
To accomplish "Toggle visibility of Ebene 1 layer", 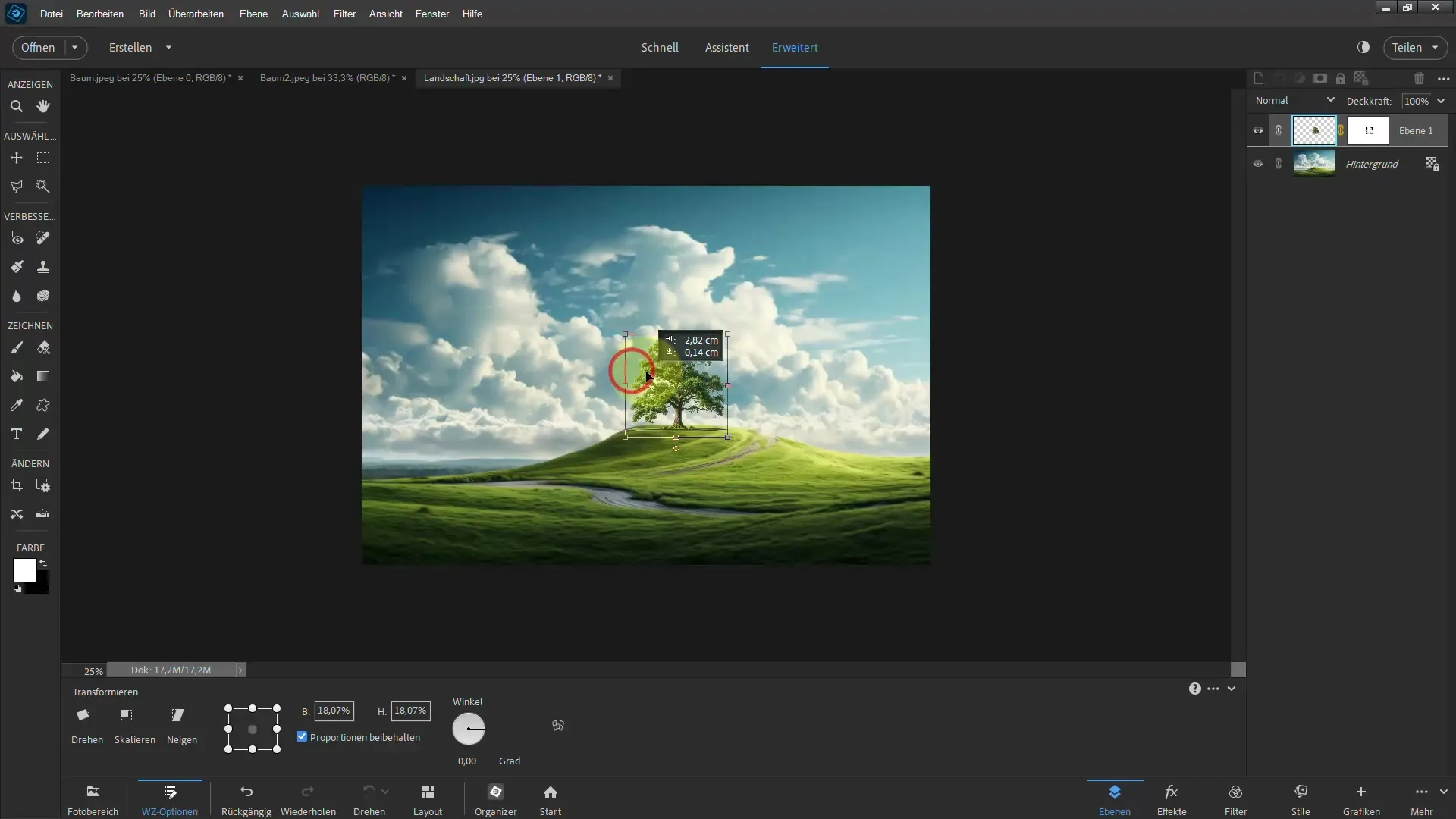I will 1258,130.
